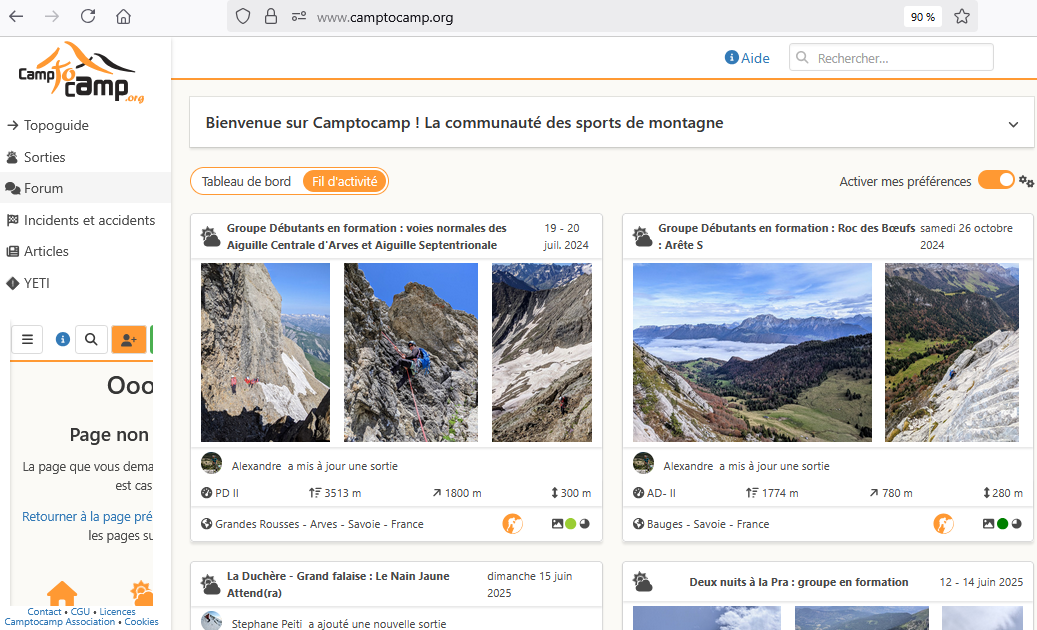The image size is (1037, 630).
Task: Reload the page in the browser
Action: pyautogui.click(x=88, y=17)
